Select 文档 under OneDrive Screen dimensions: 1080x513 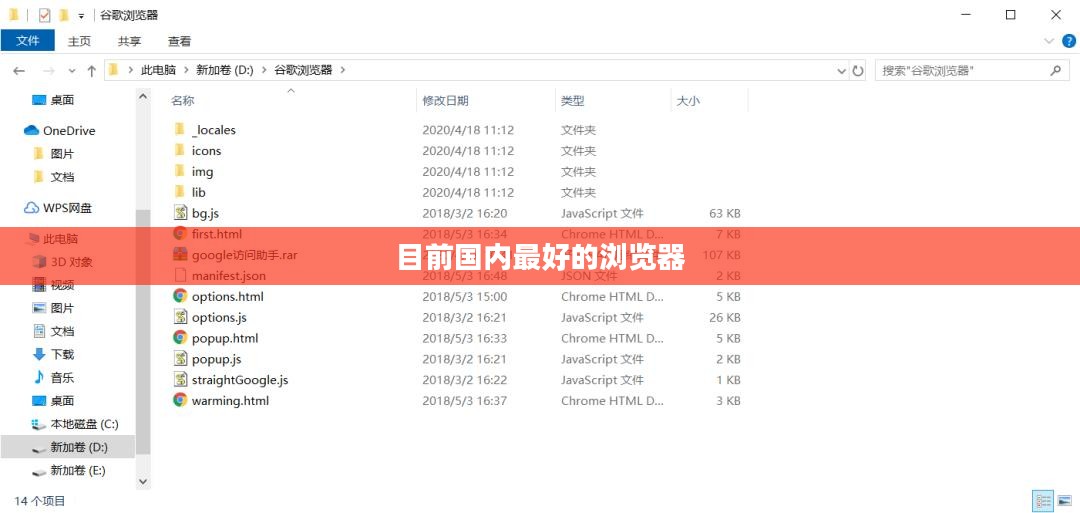(62, 177)
